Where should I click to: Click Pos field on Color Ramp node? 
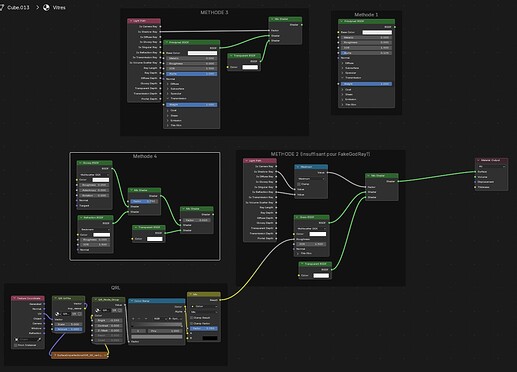click(x=165, y=331)
